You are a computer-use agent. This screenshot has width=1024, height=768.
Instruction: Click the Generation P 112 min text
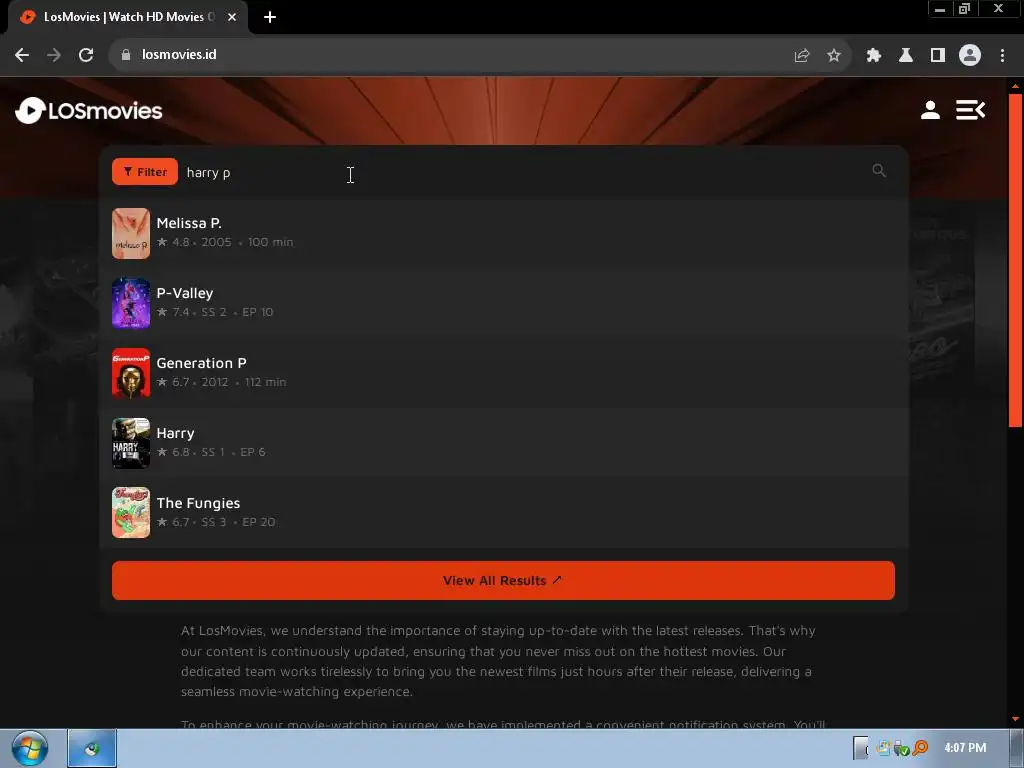[265, 382]
